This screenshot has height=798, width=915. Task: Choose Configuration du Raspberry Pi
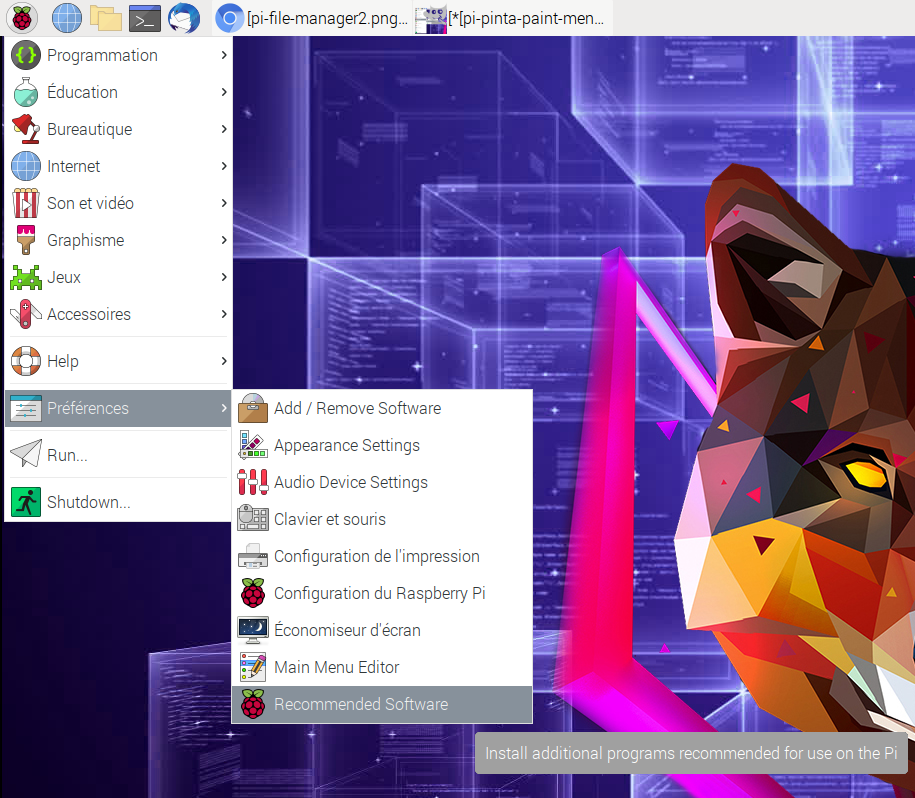pyautogui.click(x=379, y=593)
